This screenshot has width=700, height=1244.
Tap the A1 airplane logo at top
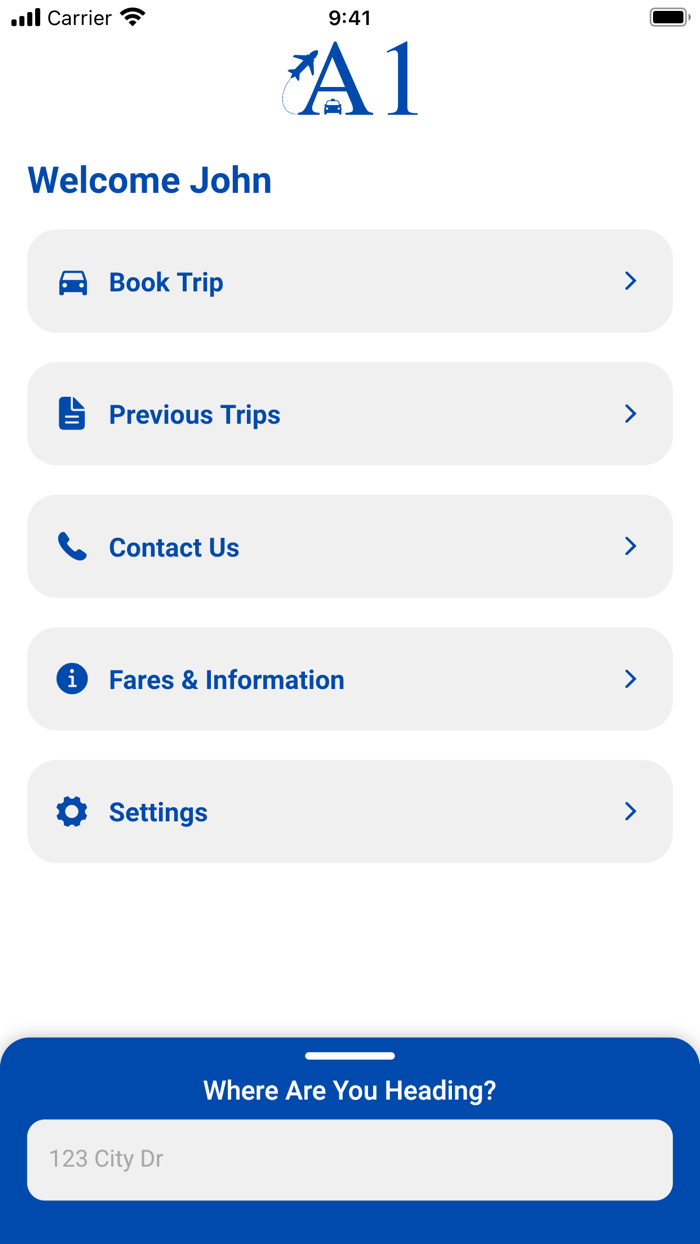click(x=350, y=79)
